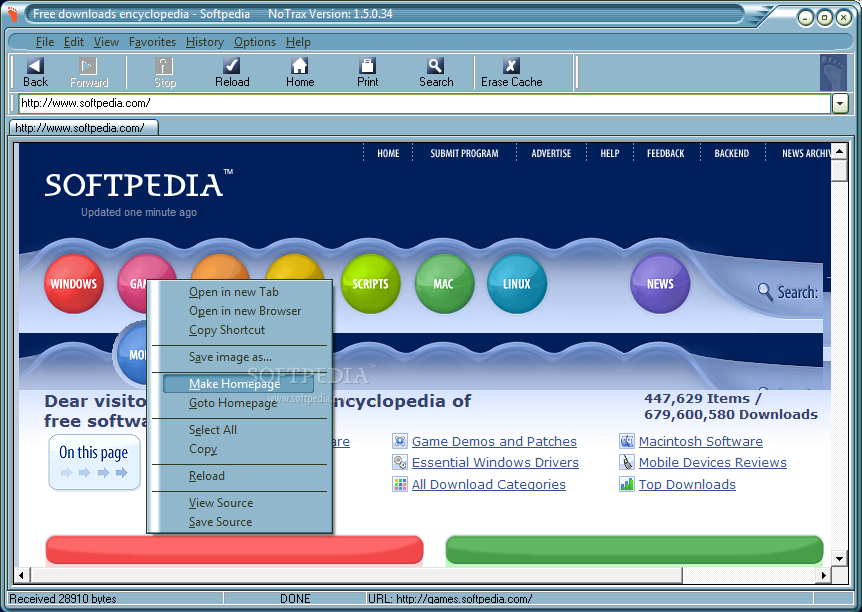Open the Options menu

point(255,42)
